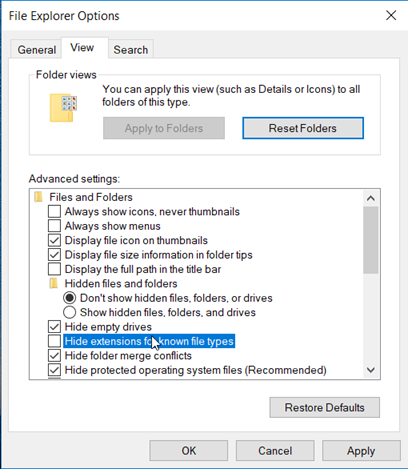408x469 pixels.
Task: Open the Search tab
Action: 131,50
